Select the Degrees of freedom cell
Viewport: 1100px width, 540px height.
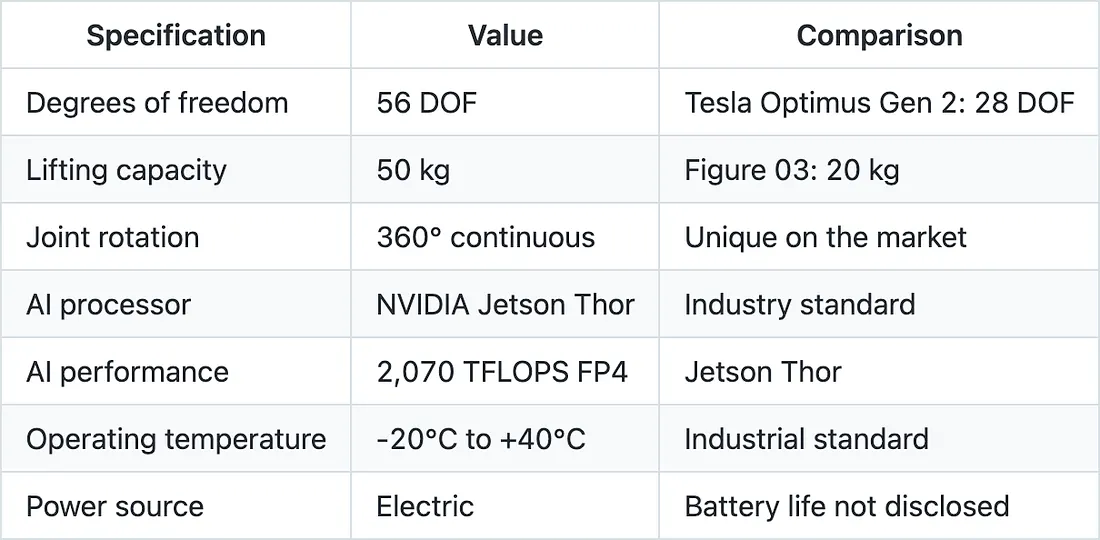pyautogui.click(x=157, y=103)
